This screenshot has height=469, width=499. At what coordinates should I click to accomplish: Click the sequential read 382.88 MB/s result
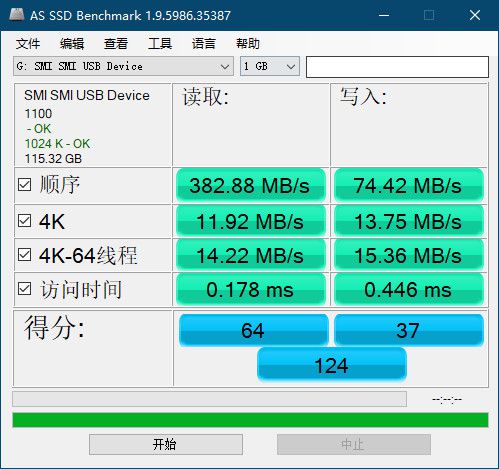250,185
